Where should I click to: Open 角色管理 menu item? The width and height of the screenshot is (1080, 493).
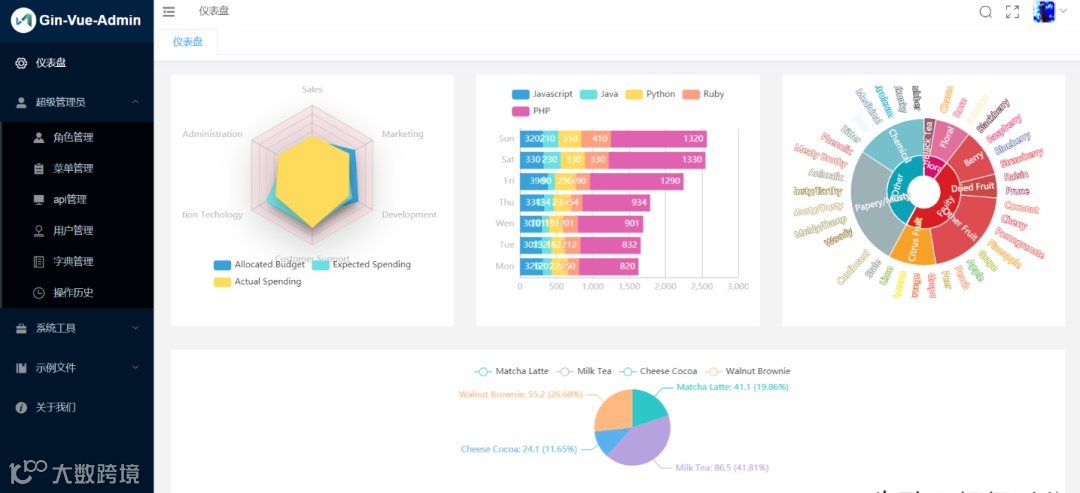76,137
